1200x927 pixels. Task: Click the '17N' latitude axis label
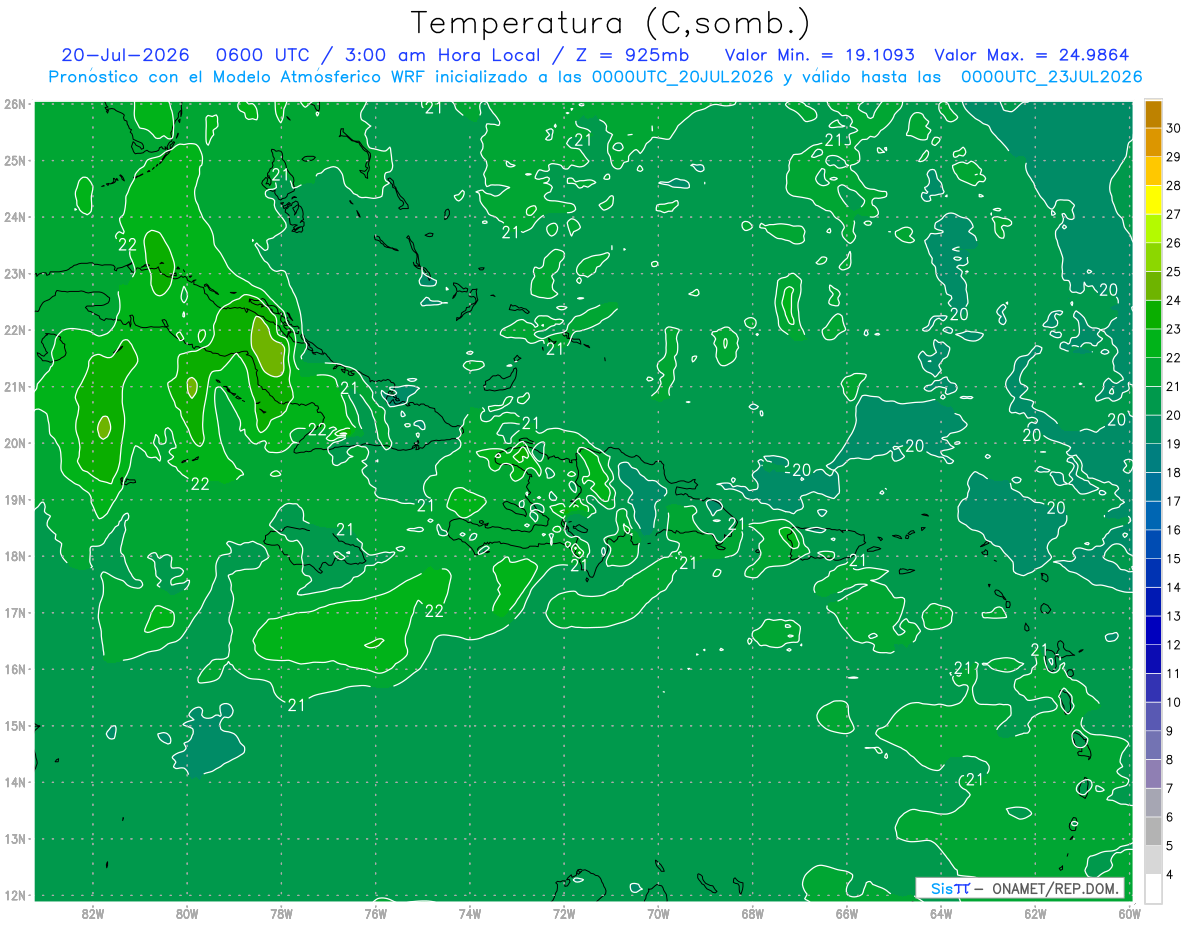coord(15,612)
